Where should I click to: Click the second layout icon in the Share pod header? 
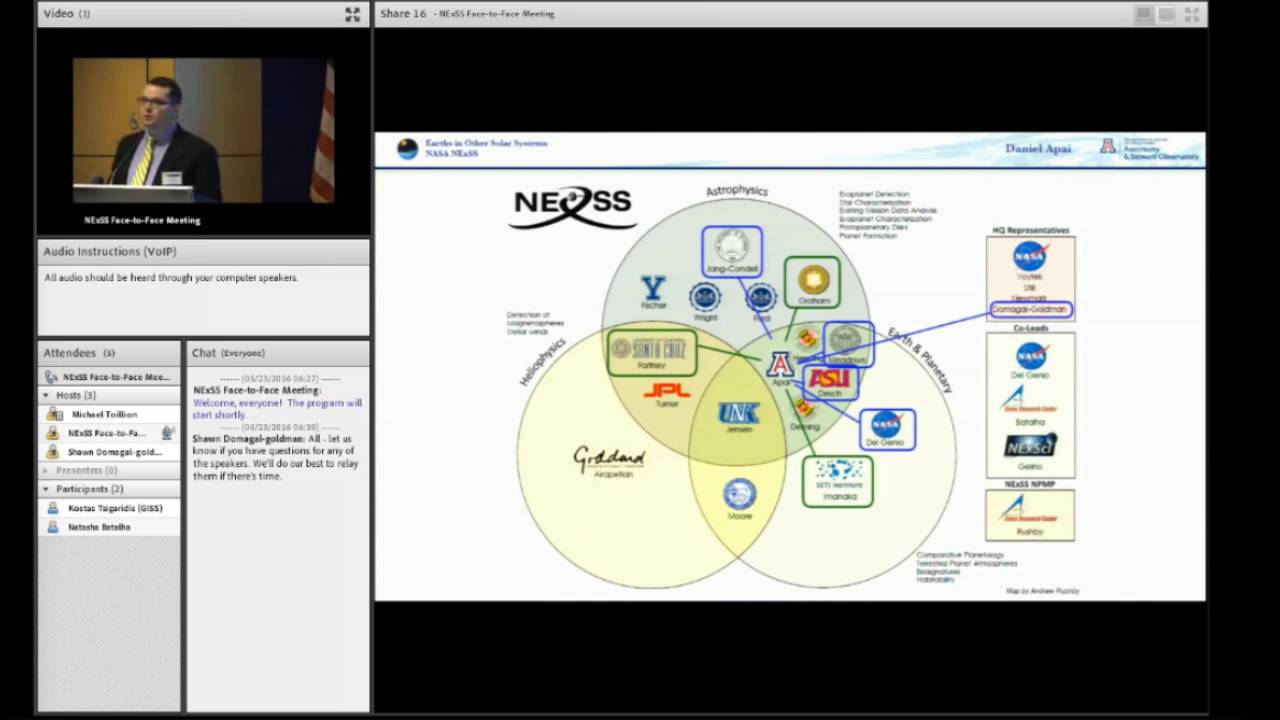1167,14
